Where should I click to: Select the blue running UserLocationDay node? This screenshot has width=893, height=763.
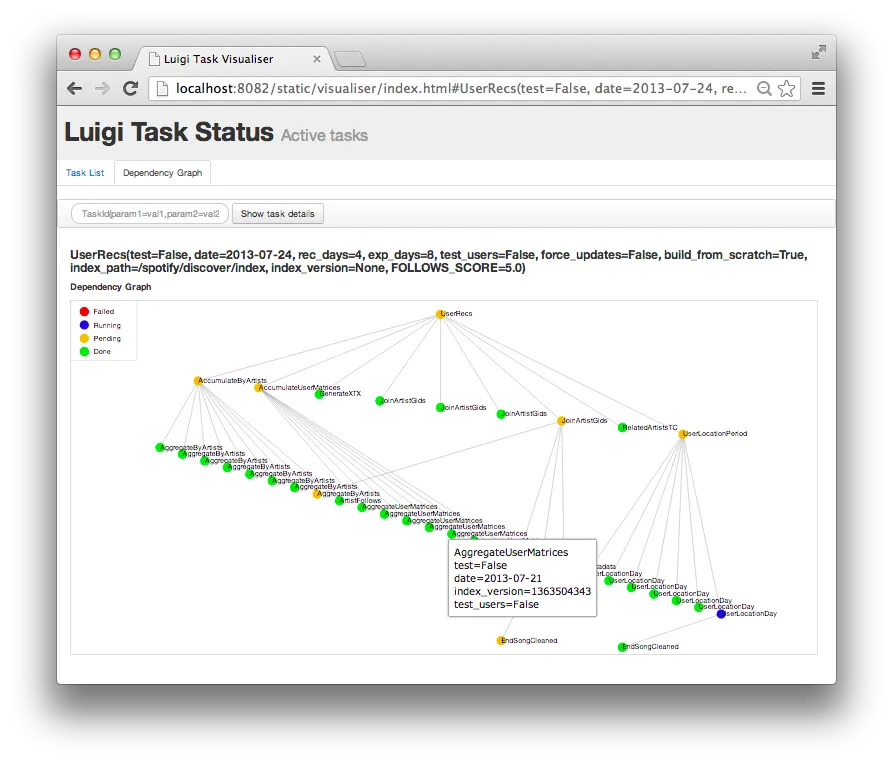click(x=721, y=614)
